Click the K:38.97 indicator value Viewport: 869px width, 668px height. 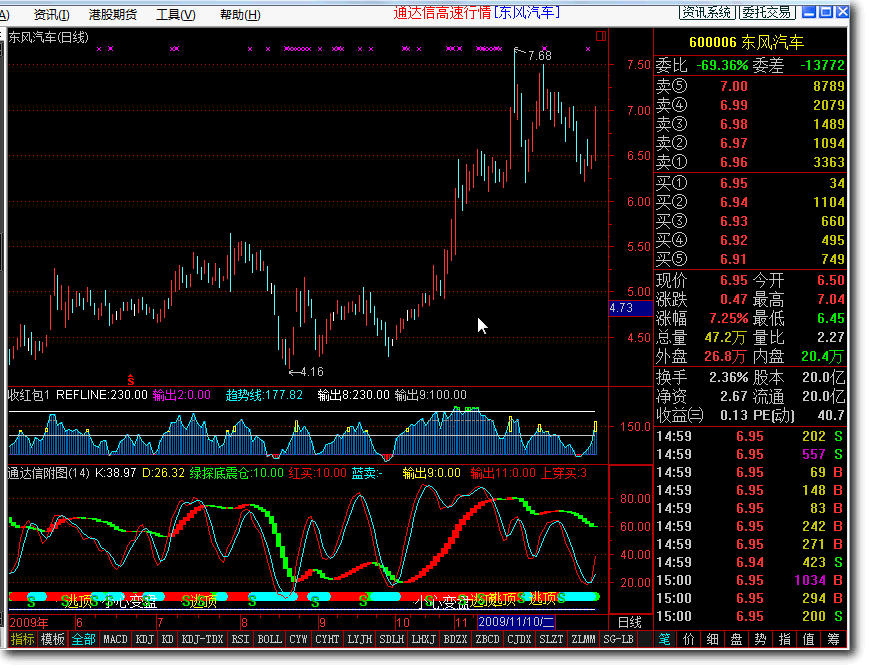coord(116,473)
